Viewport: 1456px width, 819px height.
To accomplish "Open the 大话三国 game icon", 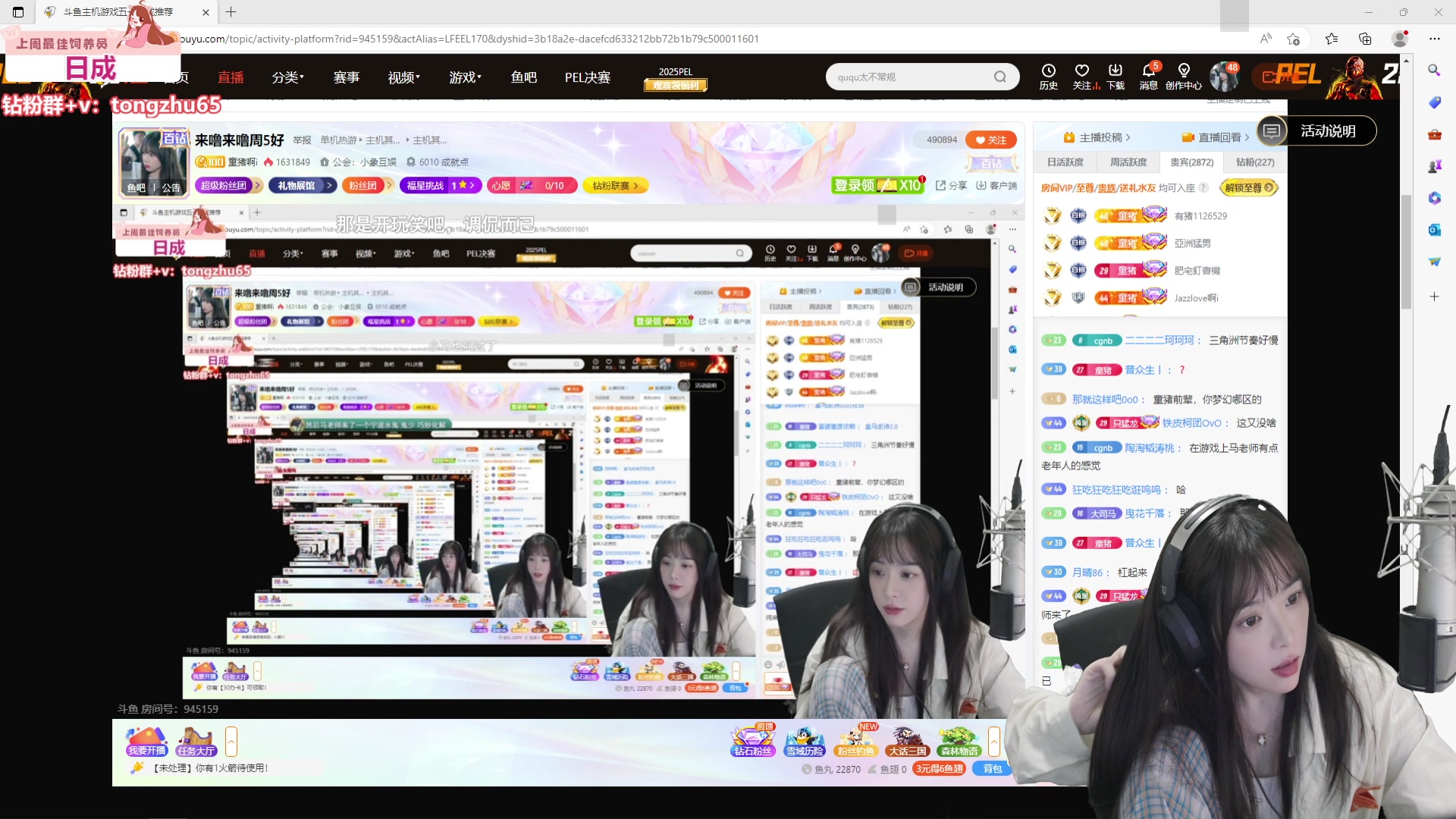I will pyautogui.click(x=908, y=742).
